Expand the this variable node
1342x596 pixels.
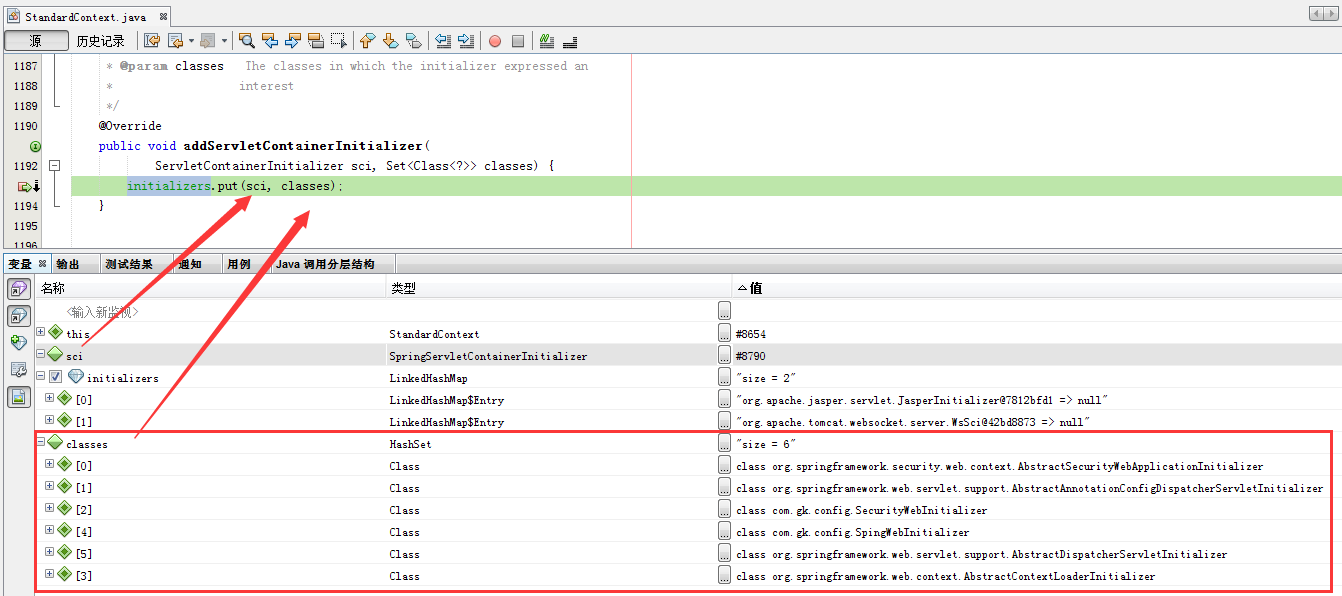point(41,332)
